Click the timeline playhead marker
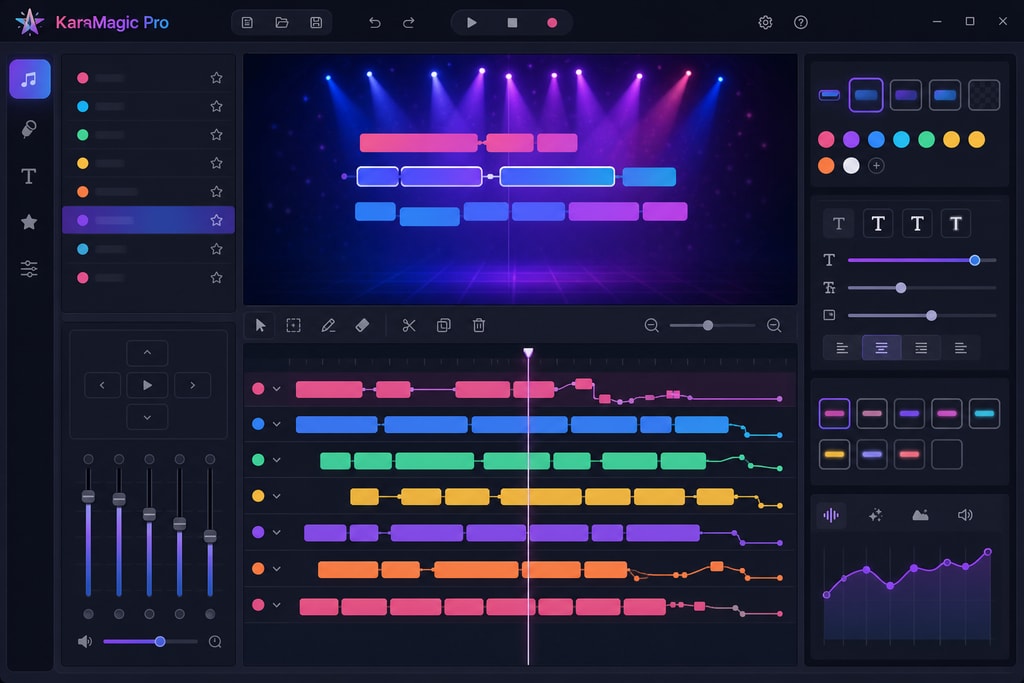The height and width of the screenshot is (683, 1024). [528, 353]
